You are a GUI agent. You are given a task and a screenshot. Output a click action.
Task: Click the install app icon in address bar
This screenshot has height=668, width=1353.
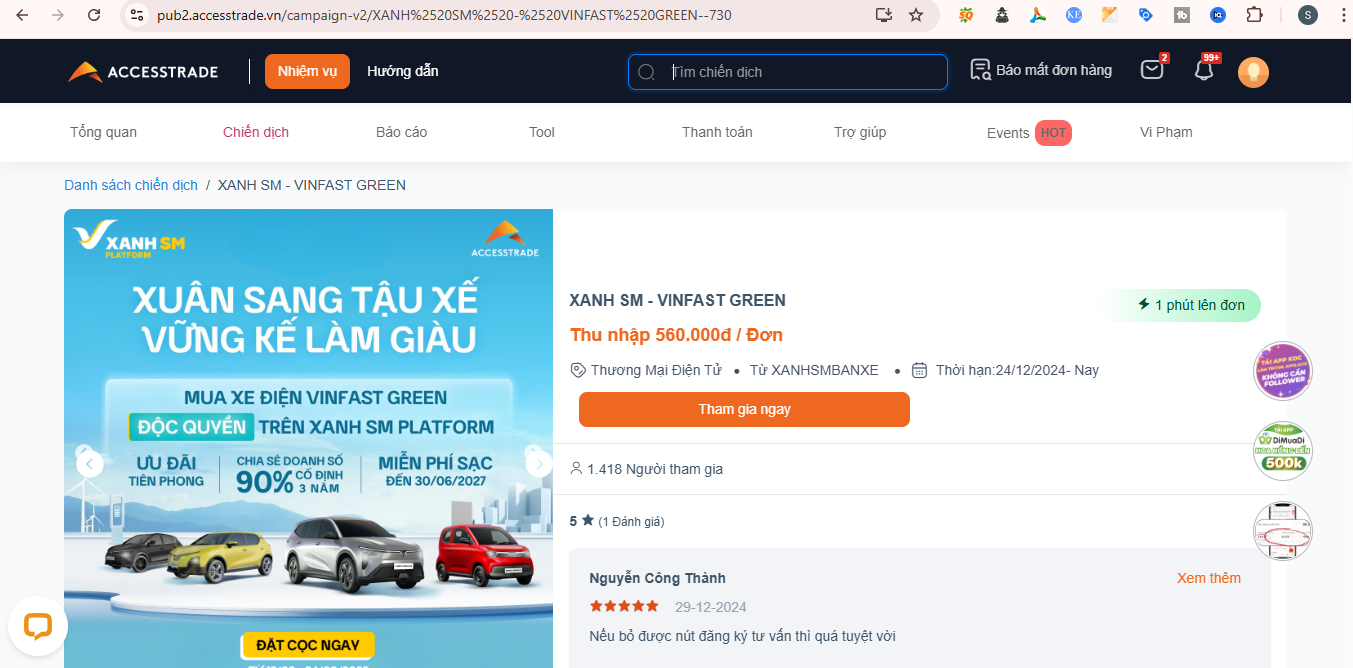(883, 15)
